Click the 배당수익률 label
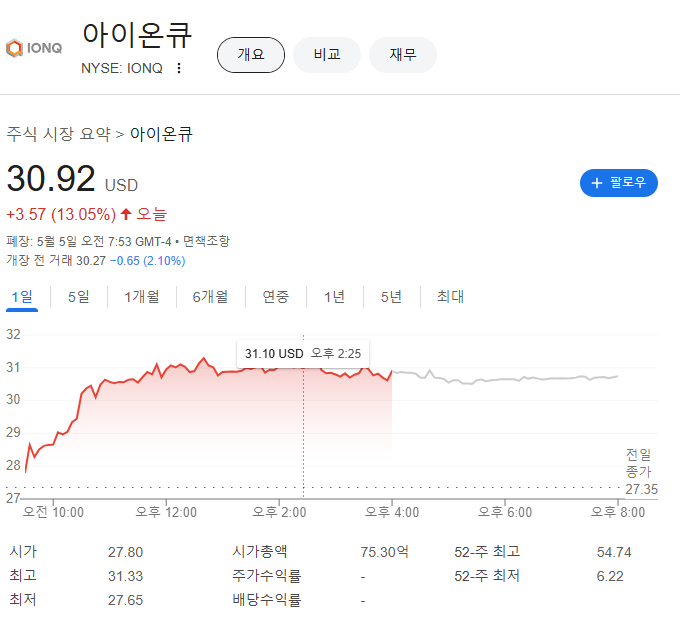This screenshot has height=621, width=680. [266, 600]
